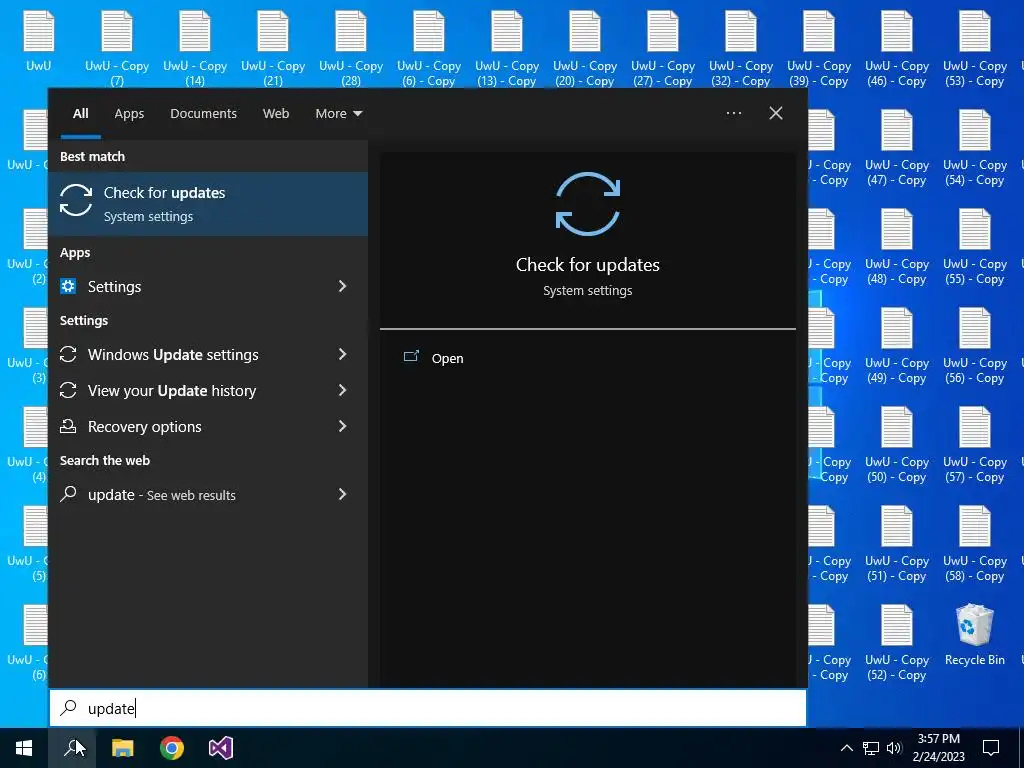Screen dimensions: 1024x768
Task: Open File Explorer from the taskbar
Action: click(x=122, y=748)
